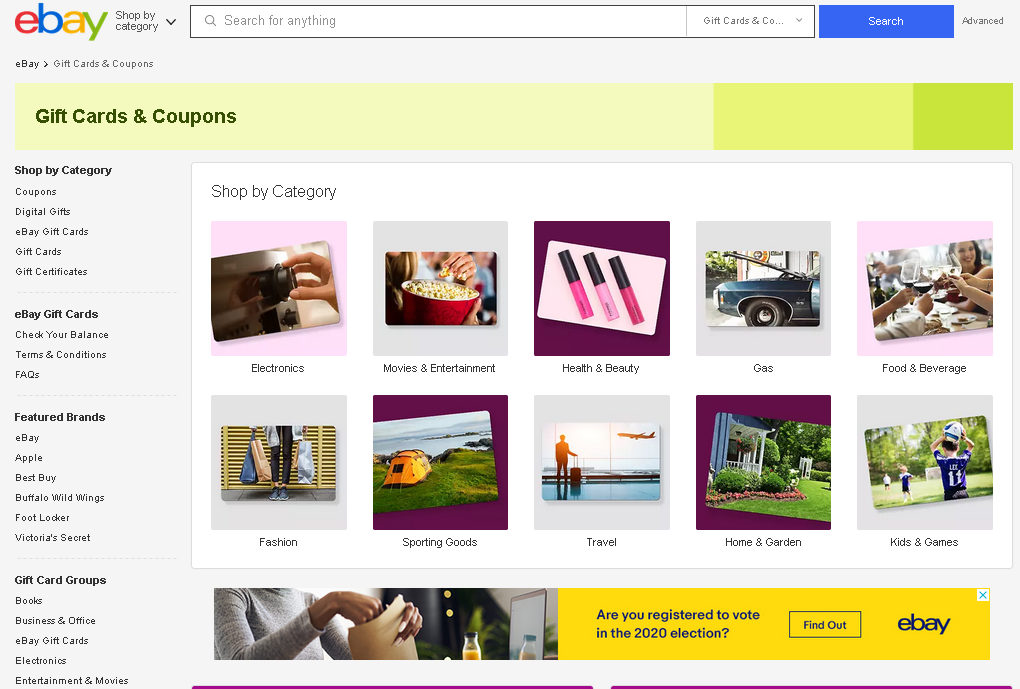The height and width of the screenshot is (689, 1020).
Task: Open Coupons in the sidebar
Action: tap(36, 192)
